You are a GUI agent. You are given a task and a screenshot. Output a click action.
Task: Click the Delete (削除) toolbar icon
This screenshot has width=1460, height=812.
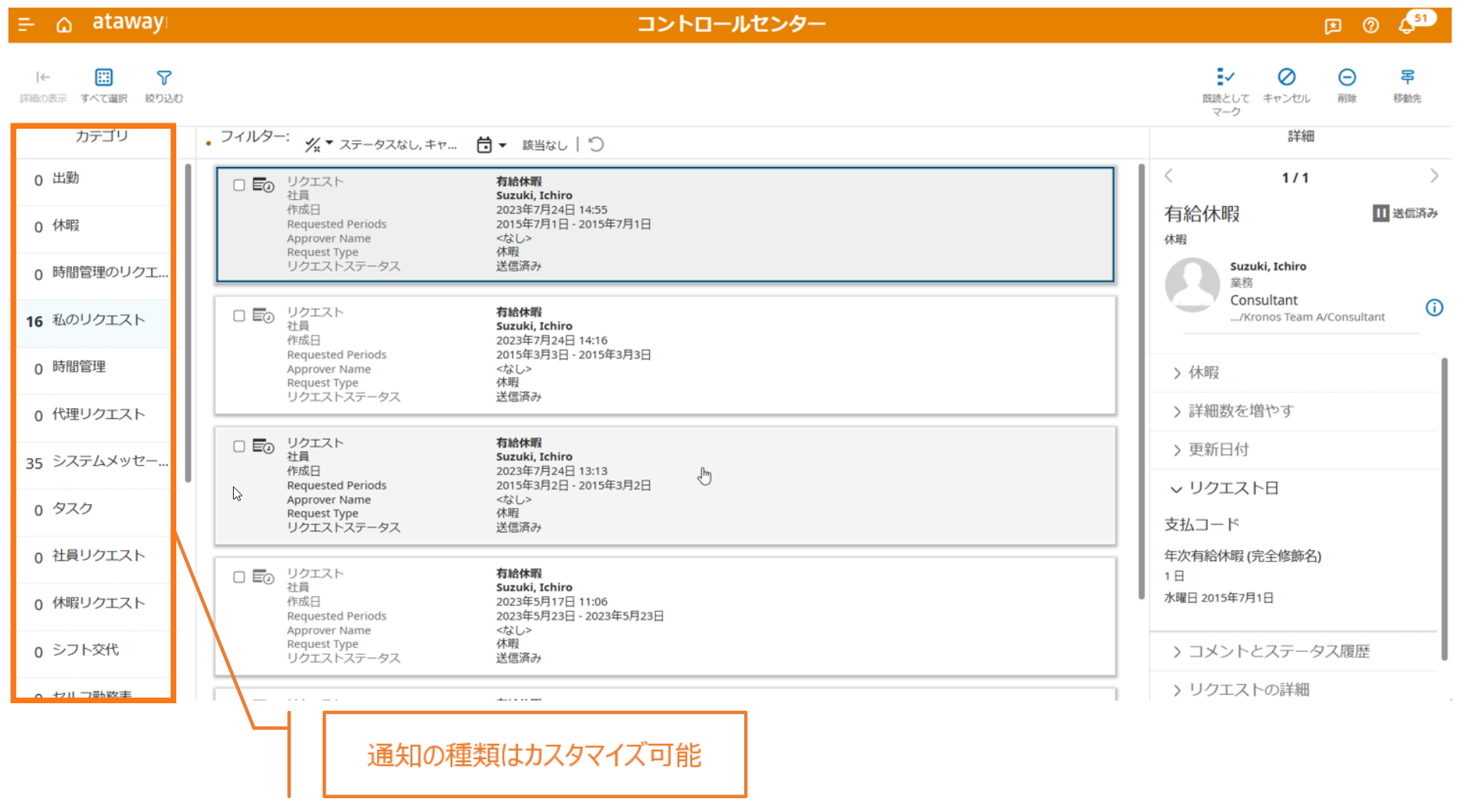tap(1347, 77)
